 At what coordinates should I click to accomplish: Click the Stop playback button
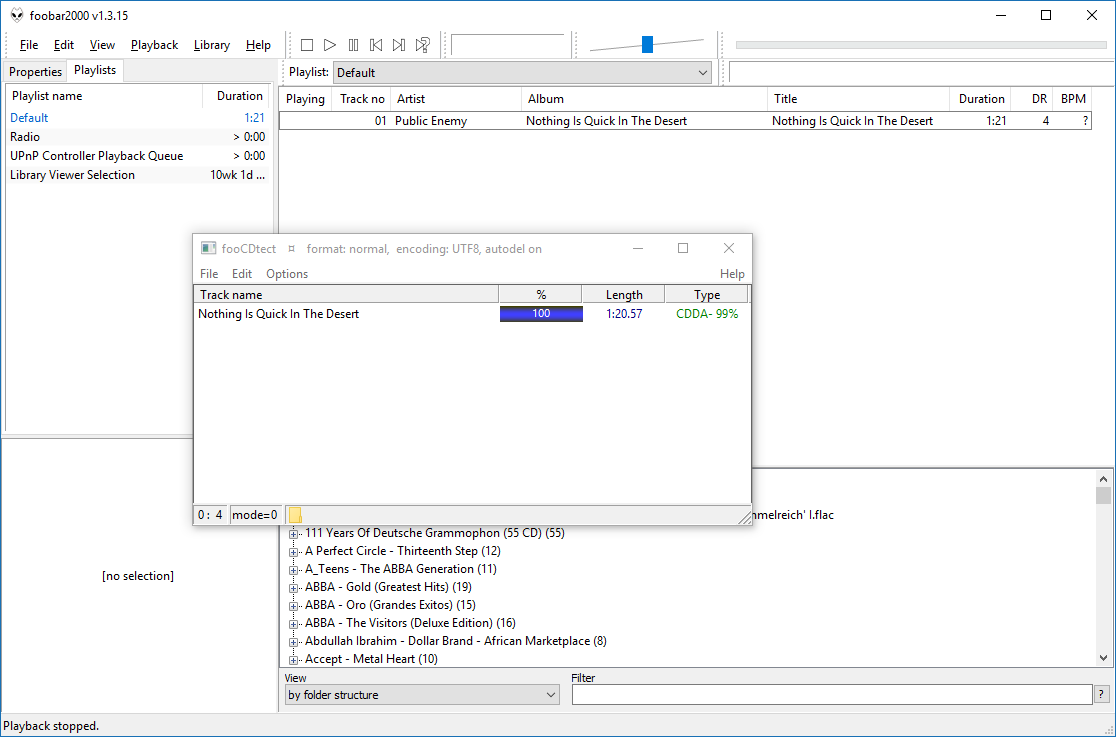pyautogui.click(x=307, y=45)
